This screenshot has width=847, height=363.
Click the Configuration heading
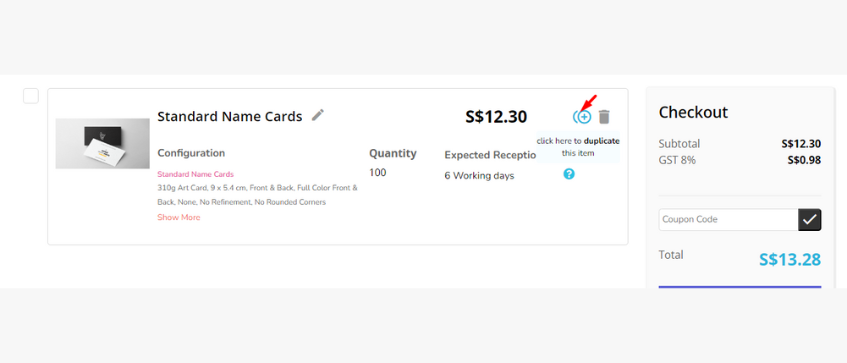(191, 153)
